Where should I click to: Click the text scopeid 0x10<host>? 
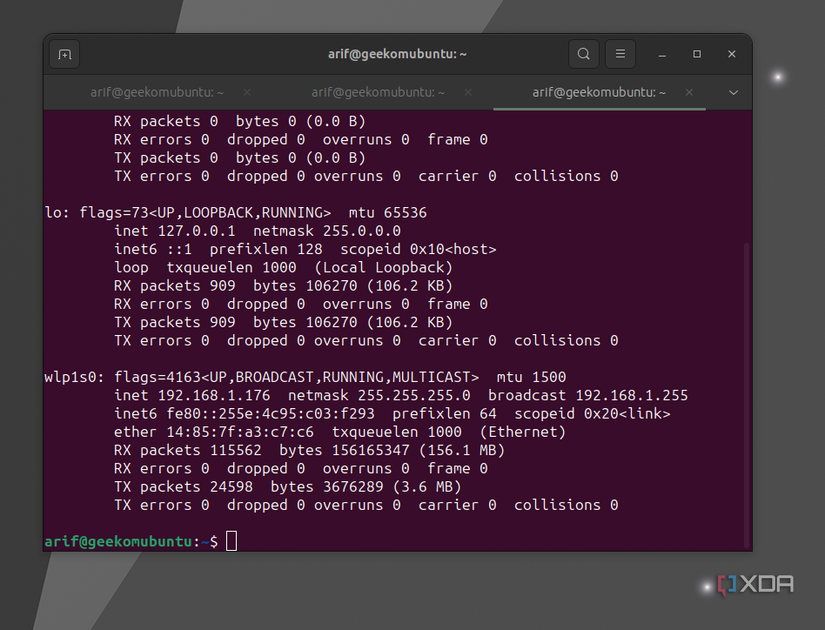pos(418,249)
